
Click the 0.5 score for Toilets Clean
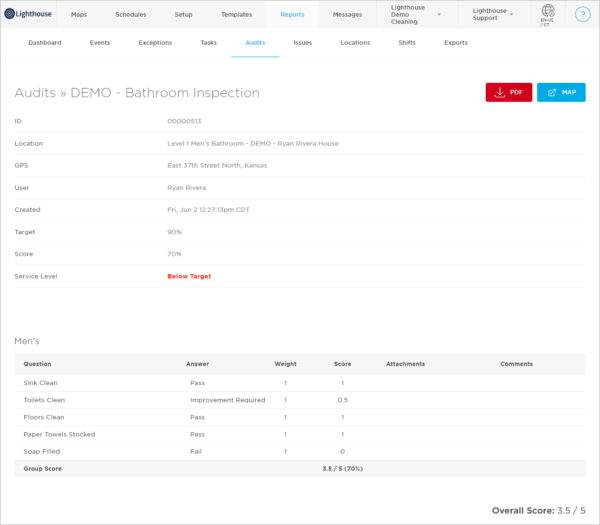click(342, 400)
